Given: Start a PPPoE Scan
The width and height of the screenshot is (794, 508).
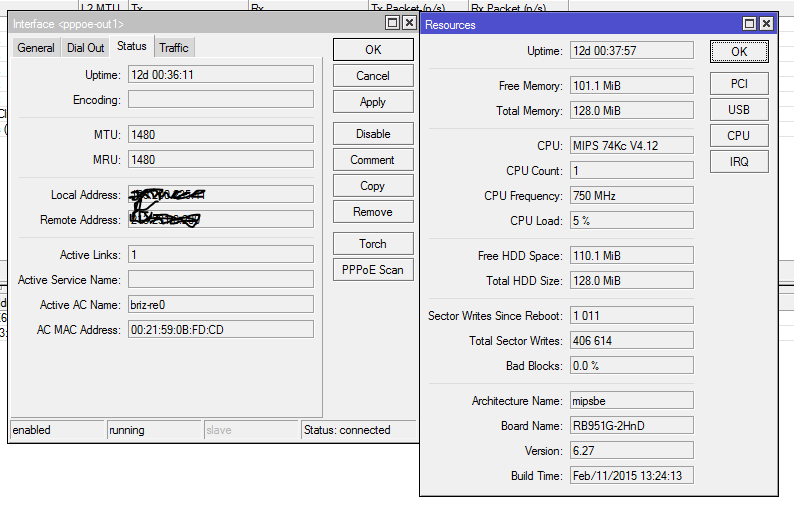Looking at the screenshot, I should [372, 270].
